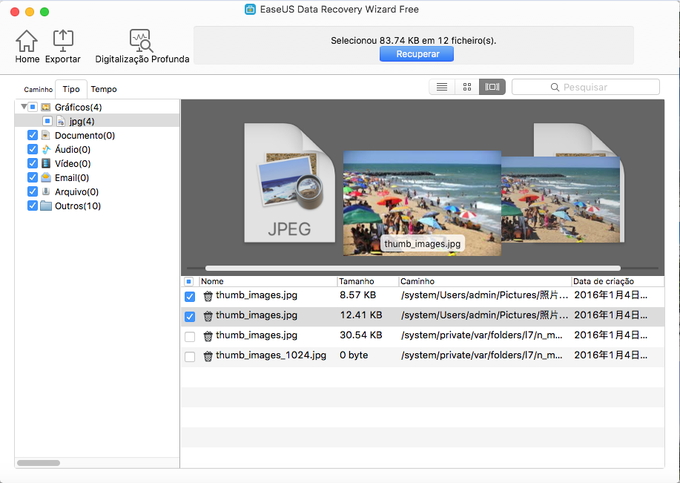The image size is (680, 483).
Task: Click the Email category icon
Action: [x=46, y=178]
